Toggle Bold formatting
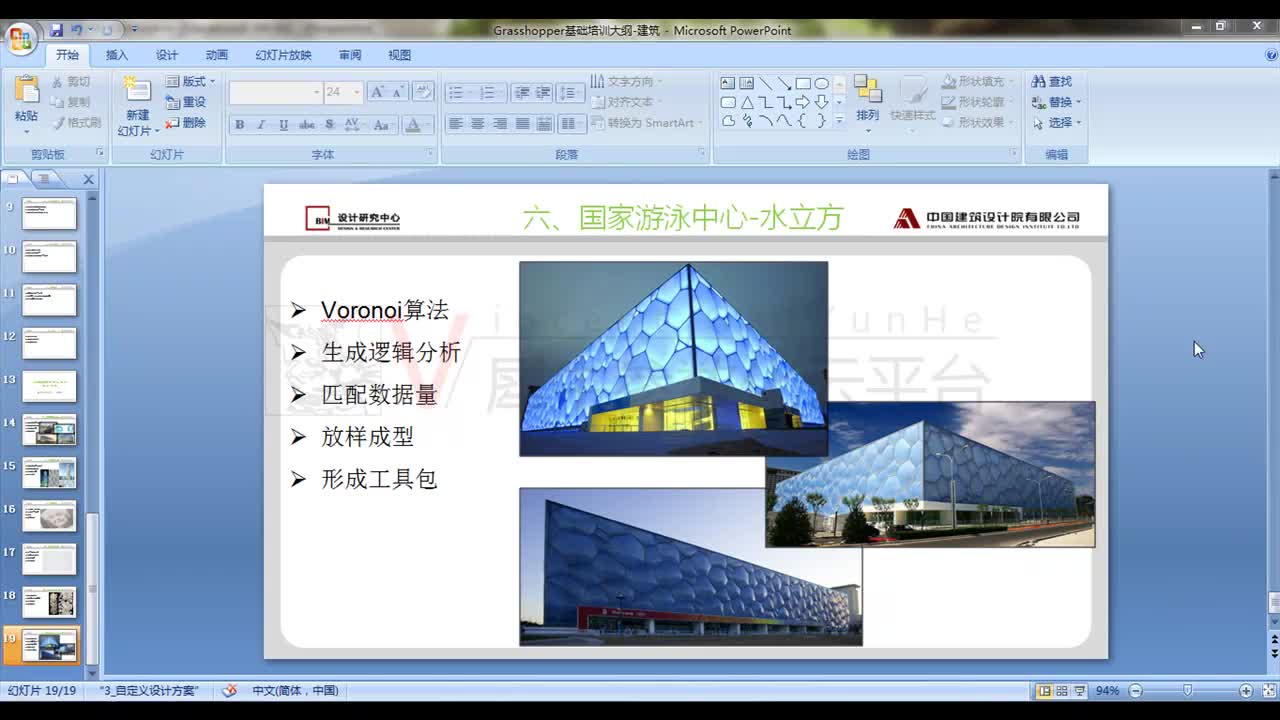This screenshot has width=1280, height=720. click(x=239, y=125)
